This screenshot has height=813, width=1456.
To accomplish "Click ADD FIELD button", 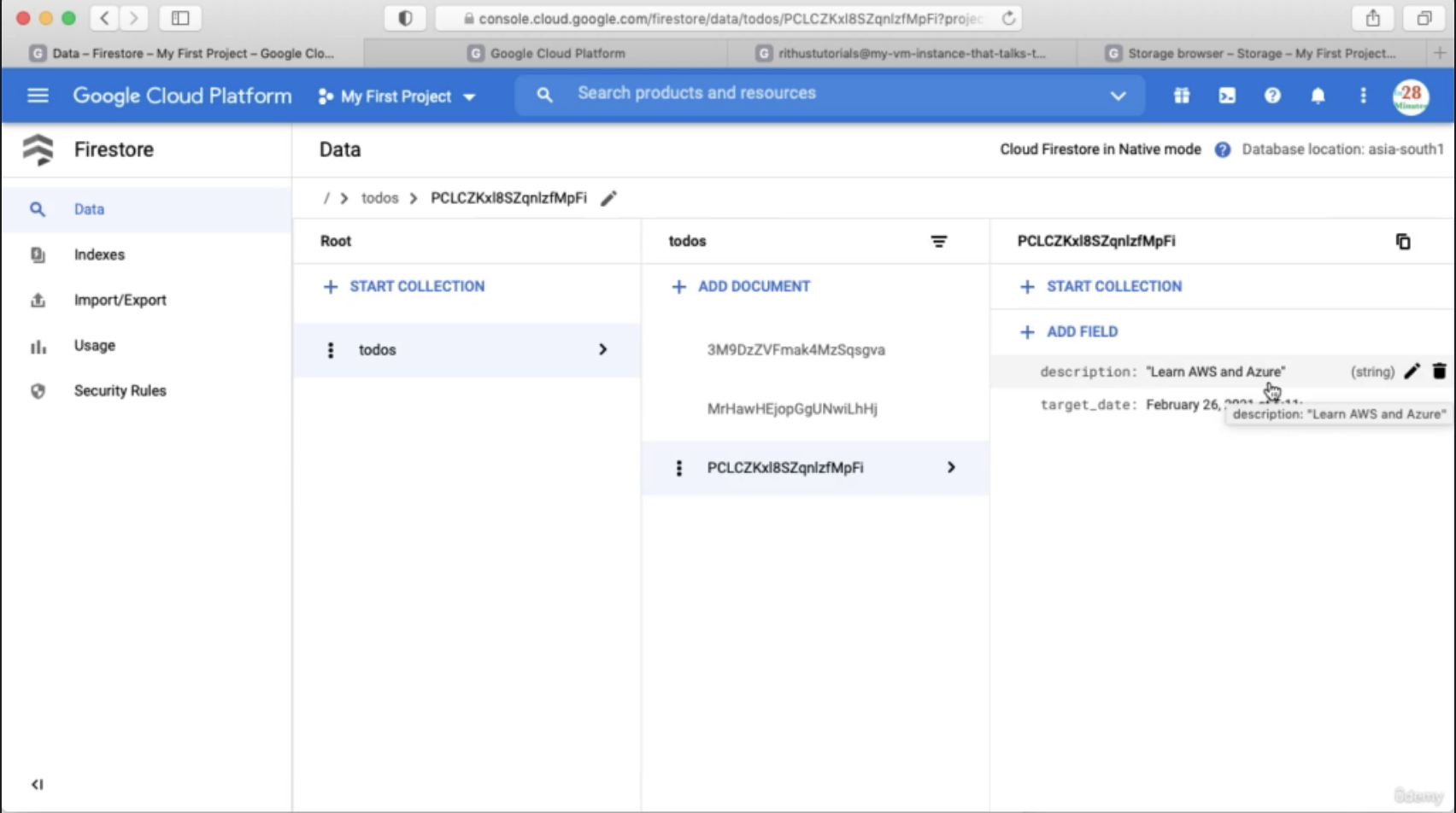I will 1069,332.
